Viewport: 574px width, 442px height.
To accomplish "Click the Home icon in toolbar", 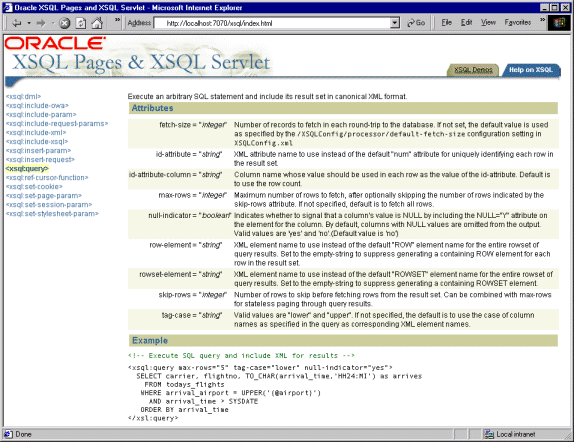I will click(97, 23).
